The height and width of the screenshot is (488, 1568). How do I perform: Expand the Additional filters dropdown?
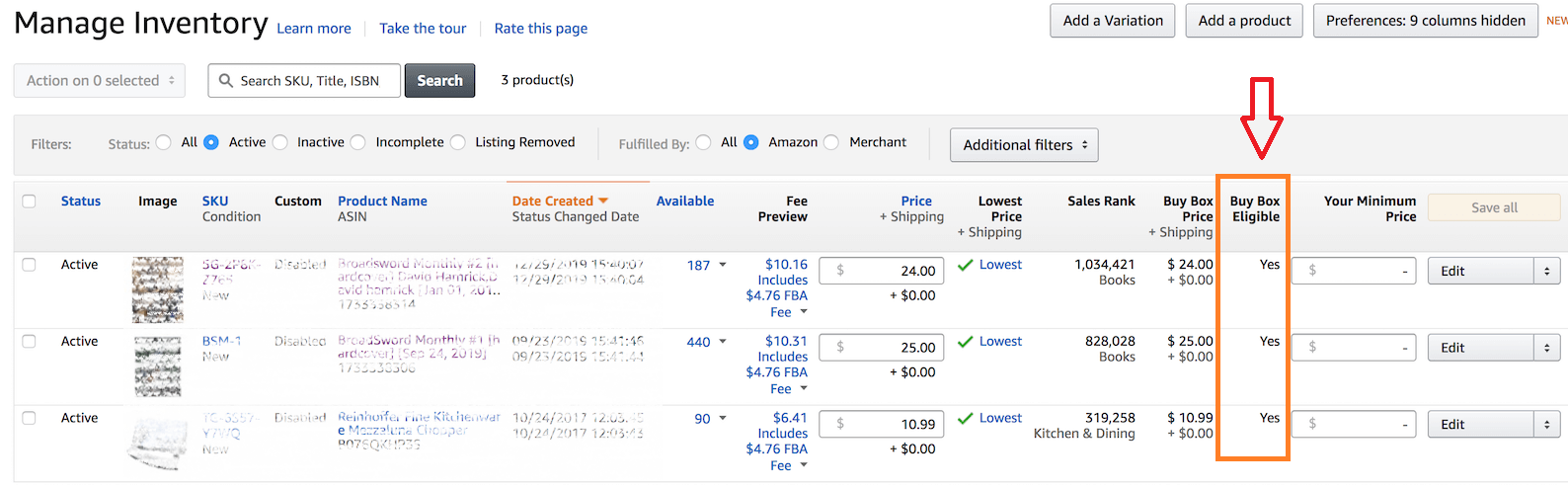click(1024, 145)
